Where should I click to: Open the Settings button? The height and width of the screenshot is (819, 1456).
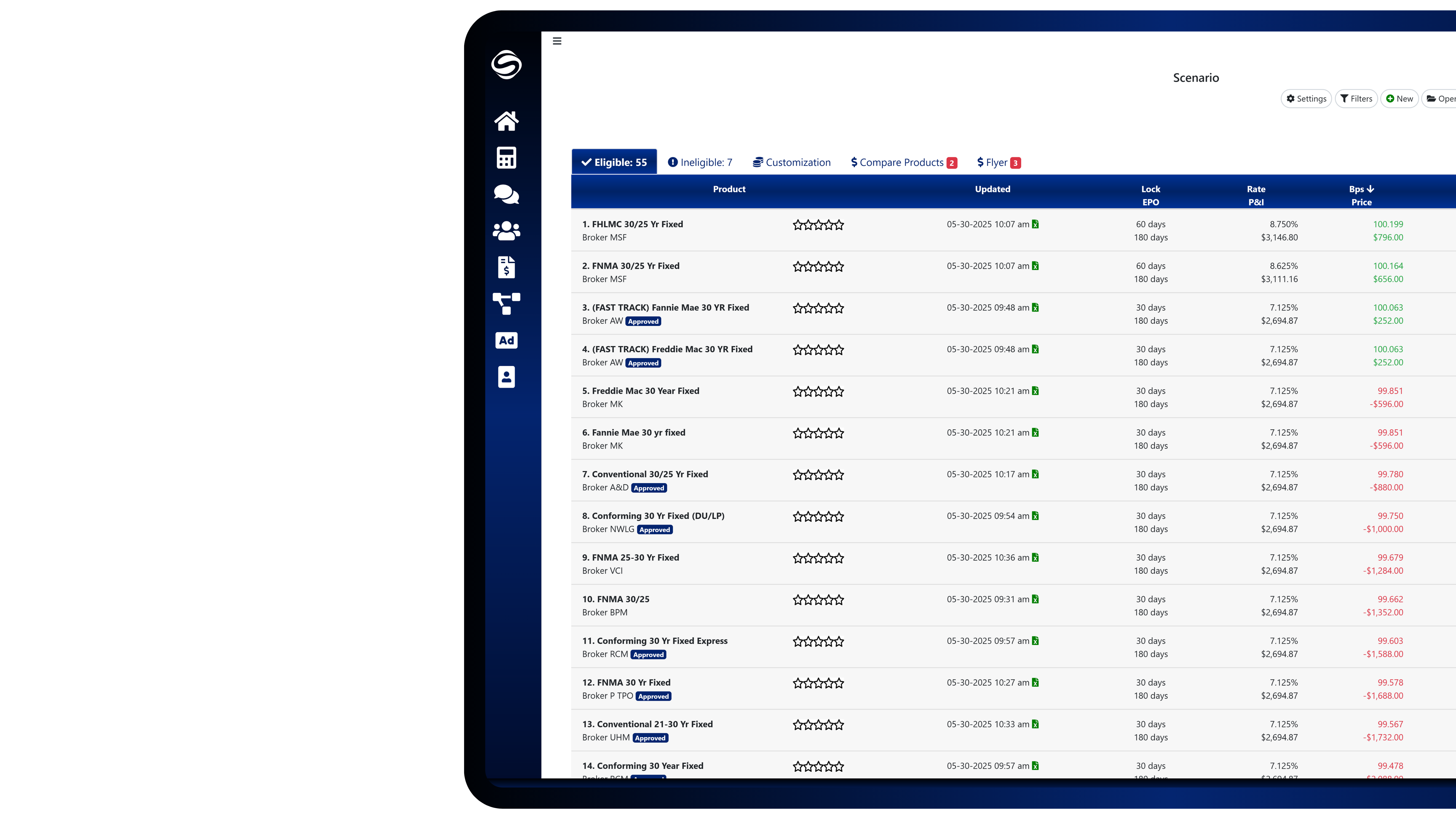tap(1306, 98)
